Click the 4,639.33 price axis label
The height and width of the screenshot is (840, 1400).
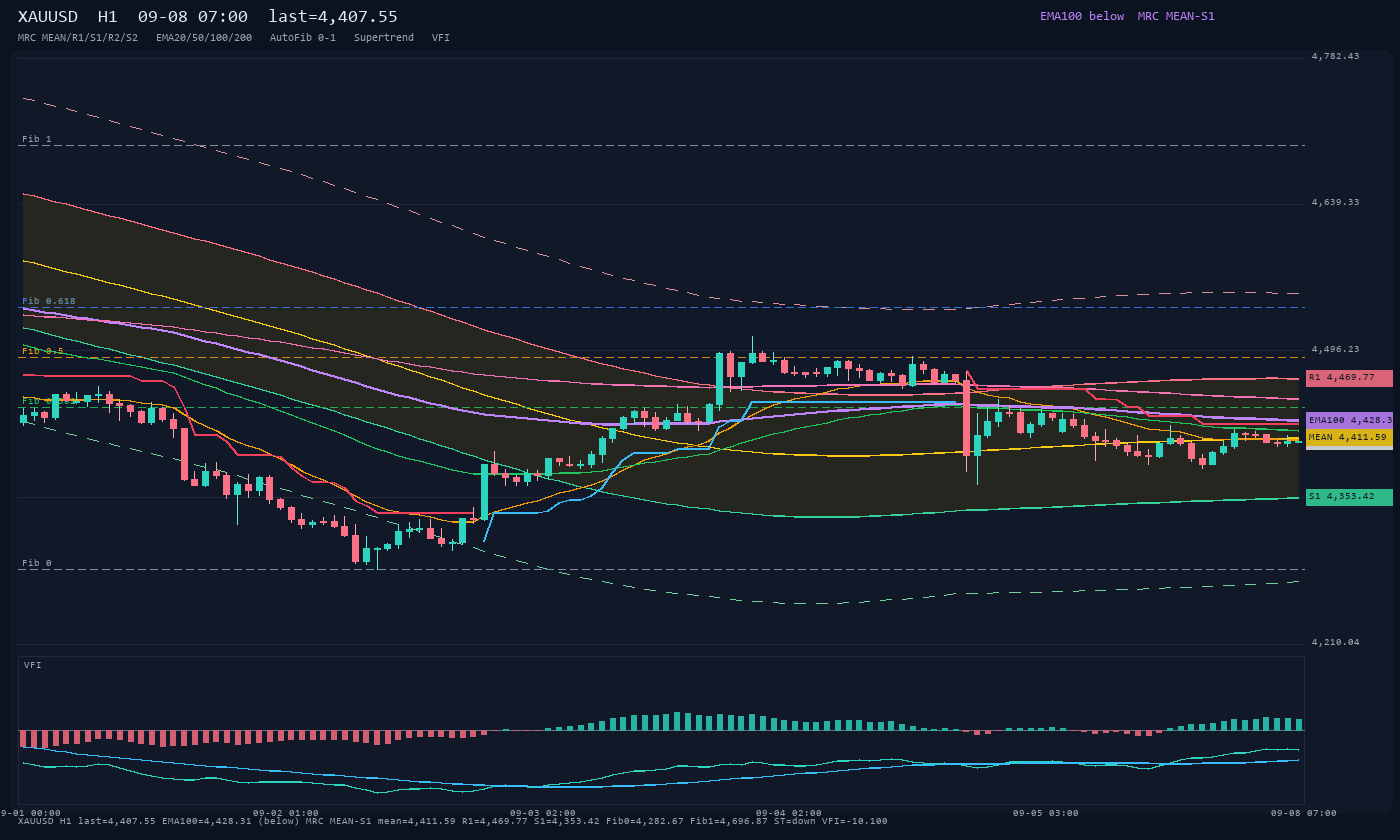tap(1336, 202)
